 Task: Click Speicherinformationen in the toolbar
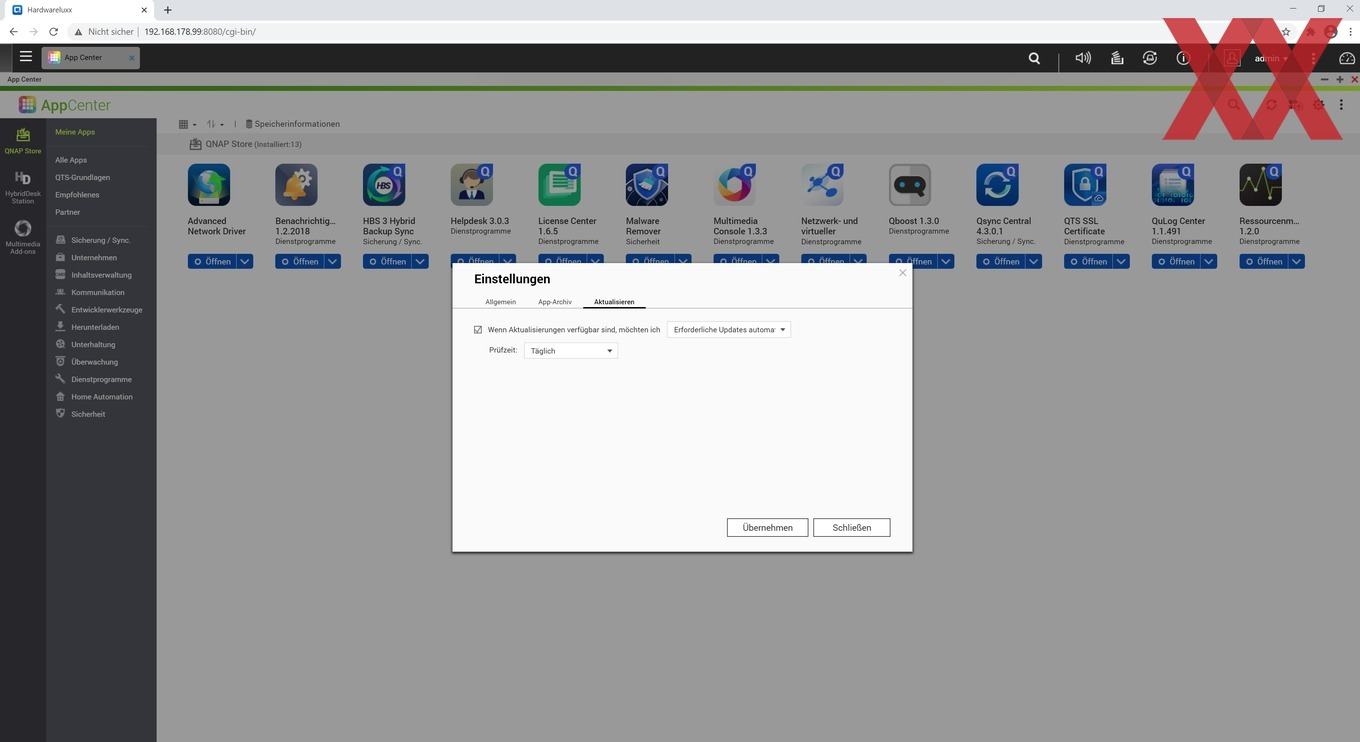[293, 124]
